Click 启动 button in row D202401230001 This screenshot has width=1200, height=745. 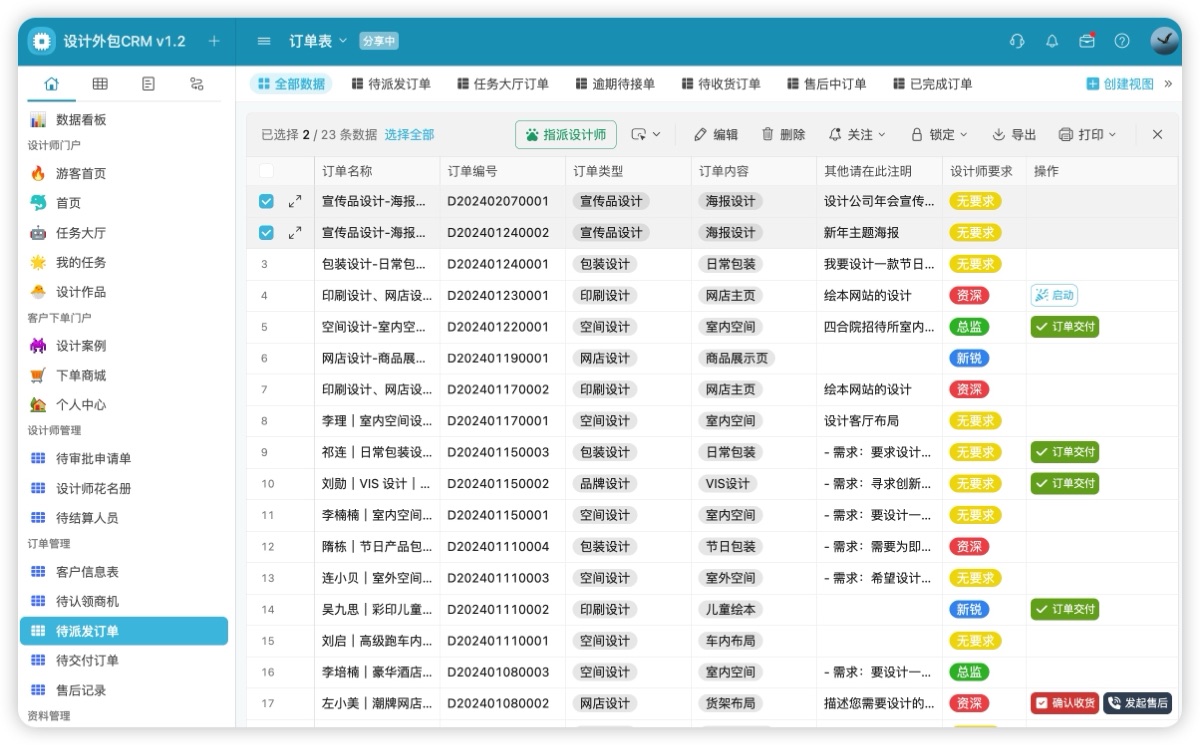(x=1054, y=295)
